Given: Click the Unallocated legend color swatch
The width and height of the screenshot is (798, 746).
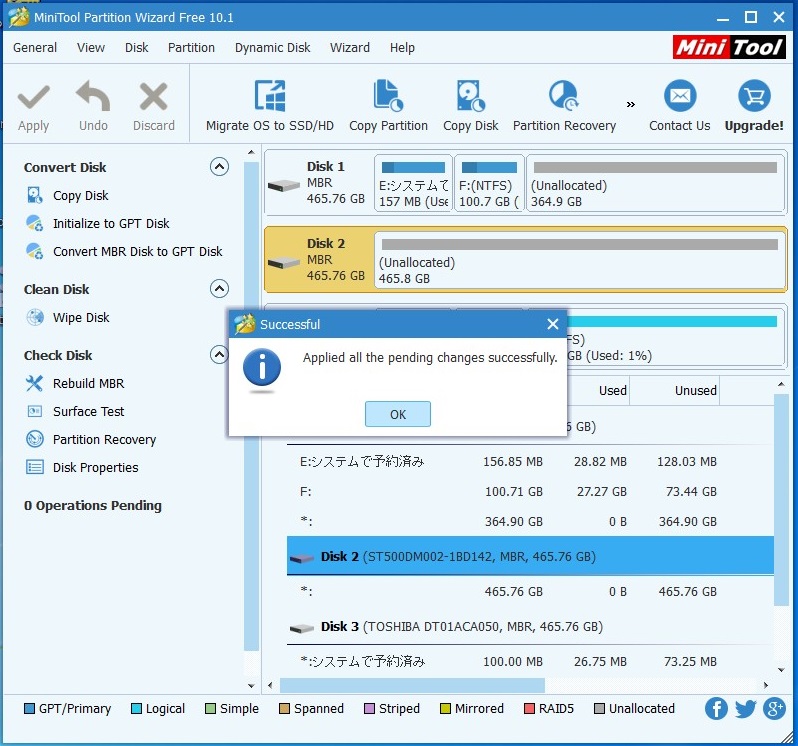Looking at the screenshot, I should point(600,709).
